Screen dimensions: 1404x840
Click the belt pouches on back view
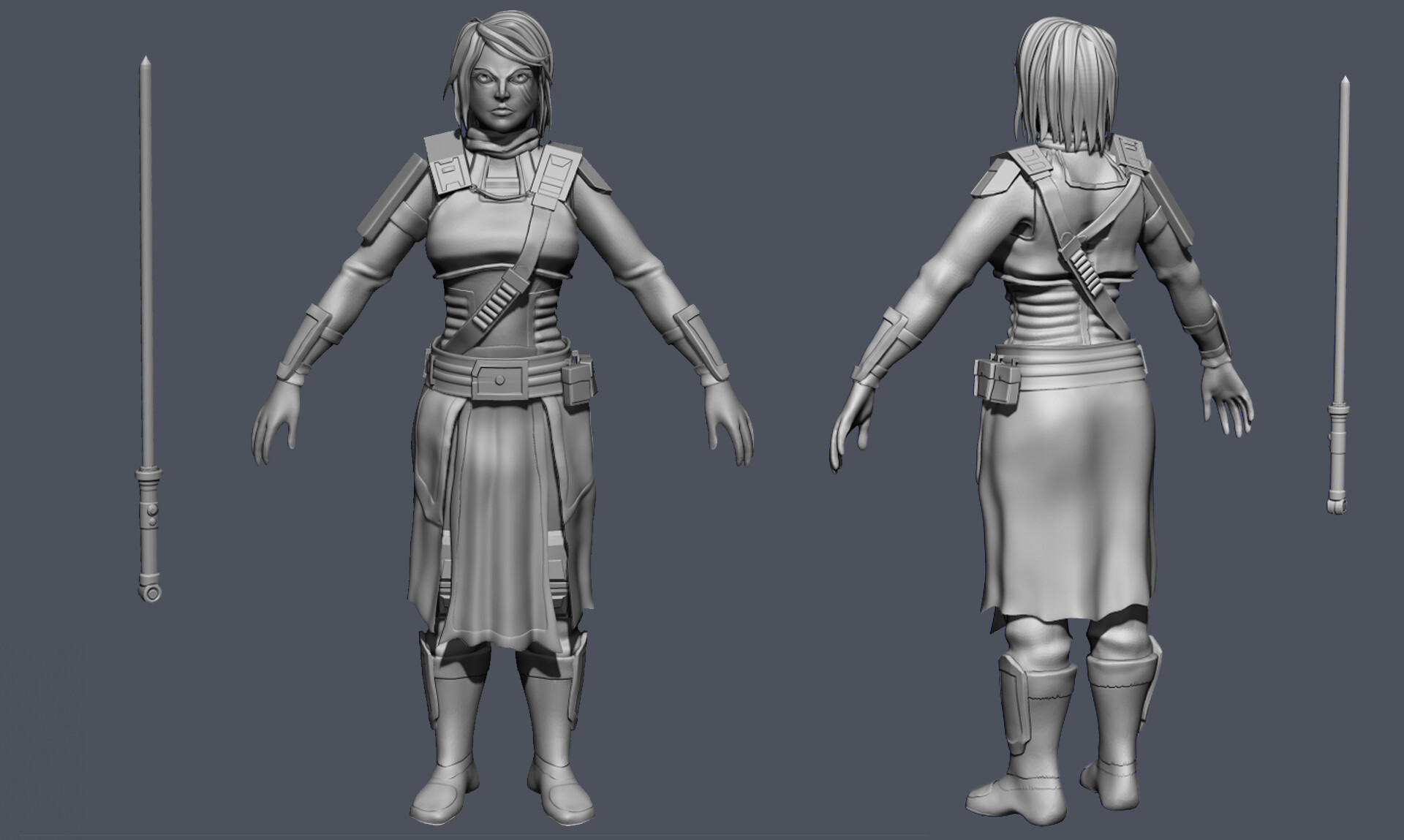click(995, 381)
